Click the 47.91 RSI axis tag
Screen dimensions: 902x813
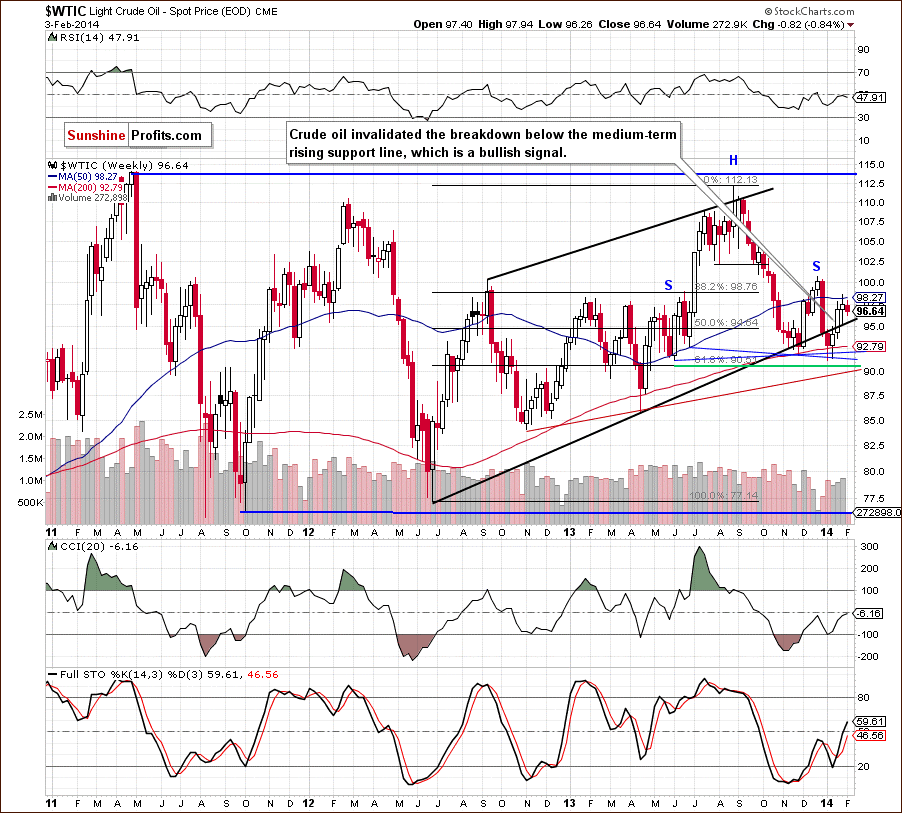pyautogui.click(x=870, y=97)
